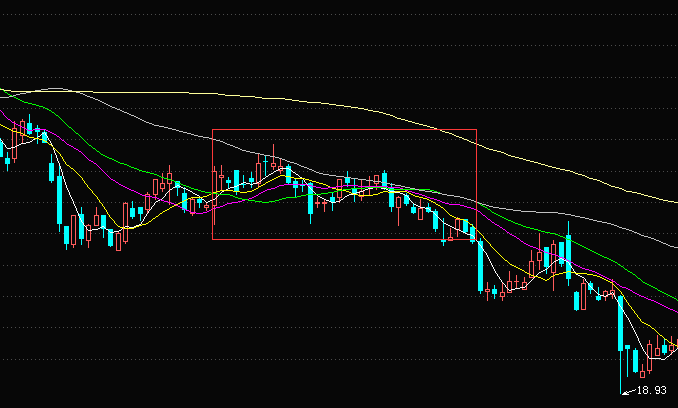Click the bottom-right corner of the red rectangle
Image resolution: width=678 pixels, height=408 pixels.
(476, 240)
